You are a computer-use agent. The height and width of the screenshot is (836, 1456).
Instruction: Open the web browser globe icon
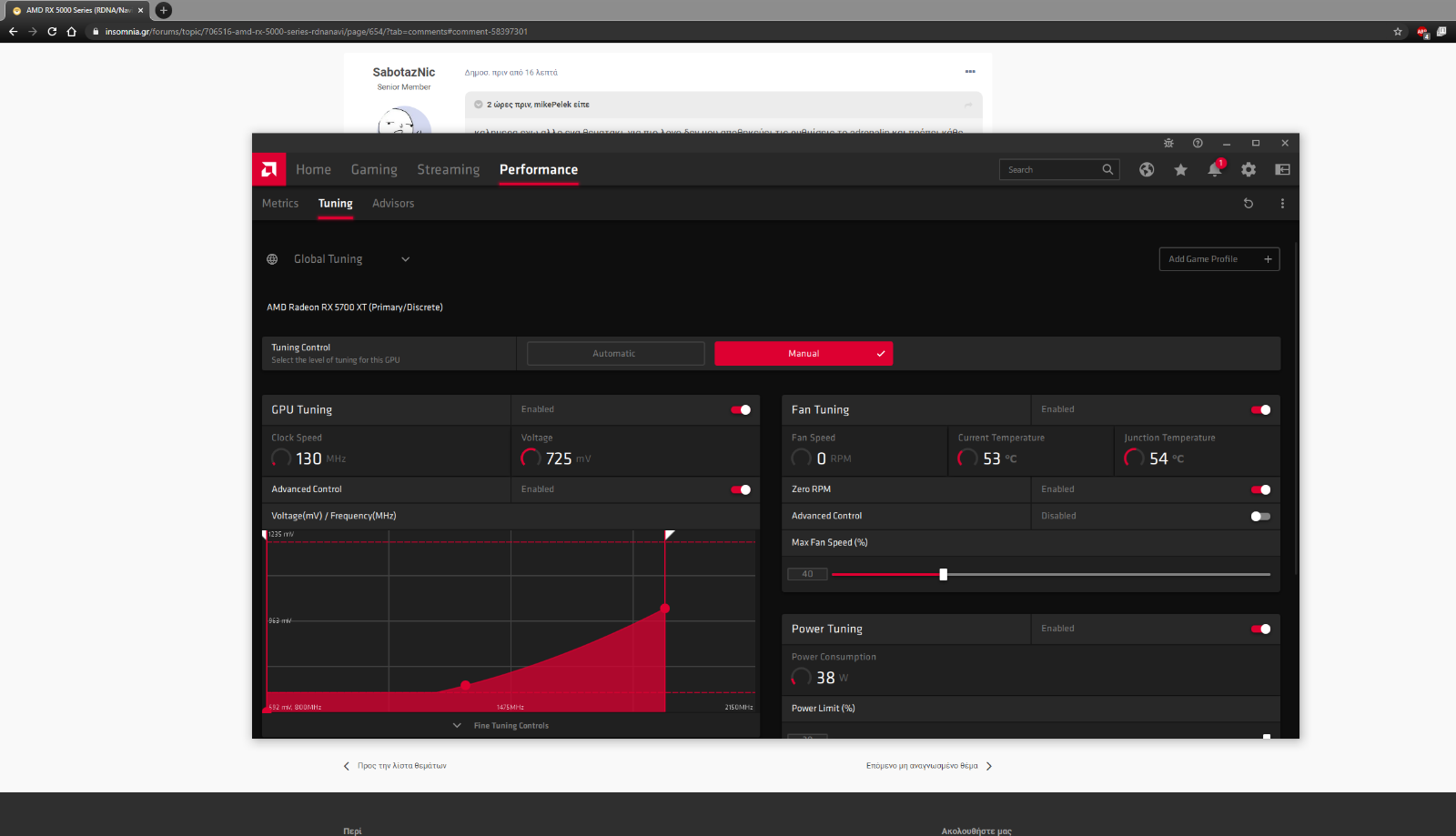1147,169
